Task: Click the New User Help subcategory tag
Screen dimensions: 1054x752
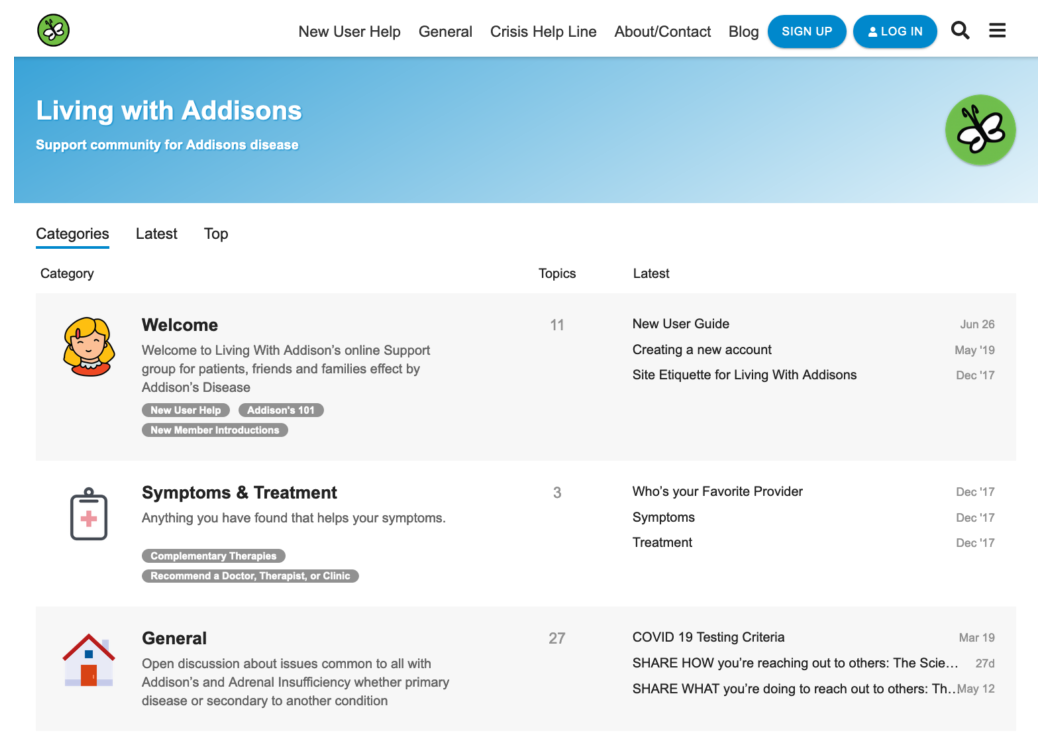Action: tap(186, 410)
